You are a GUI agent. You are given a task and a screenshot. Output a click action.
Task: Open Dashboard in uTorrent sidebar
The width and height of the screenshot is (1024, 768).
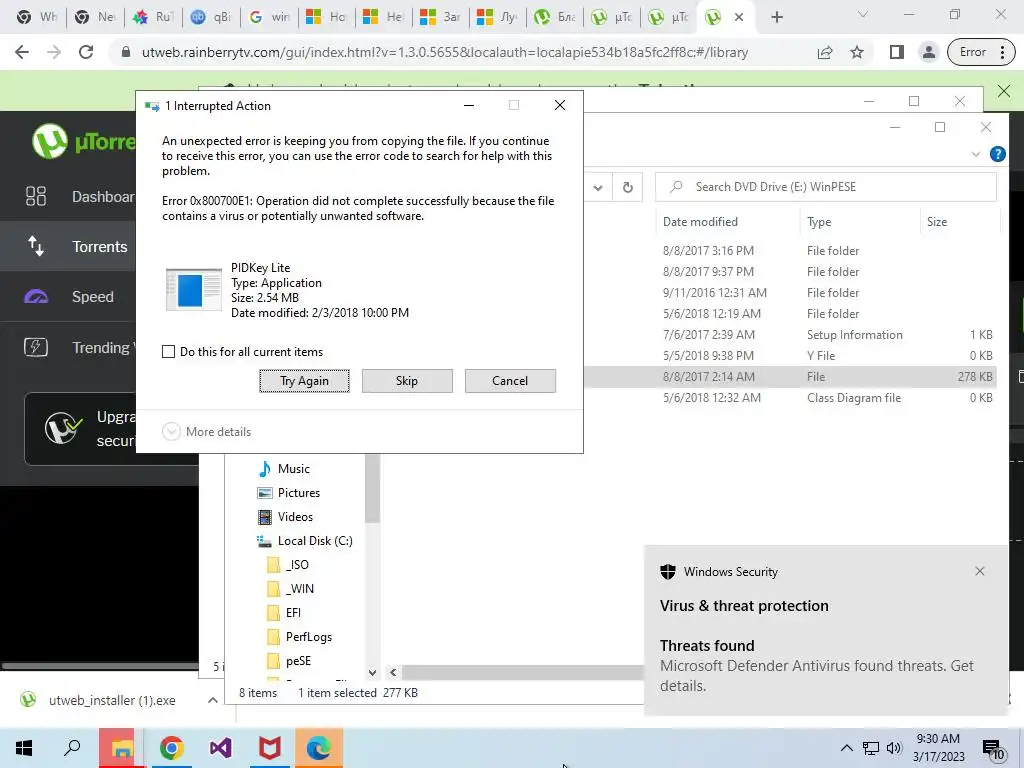click(68, 197)
